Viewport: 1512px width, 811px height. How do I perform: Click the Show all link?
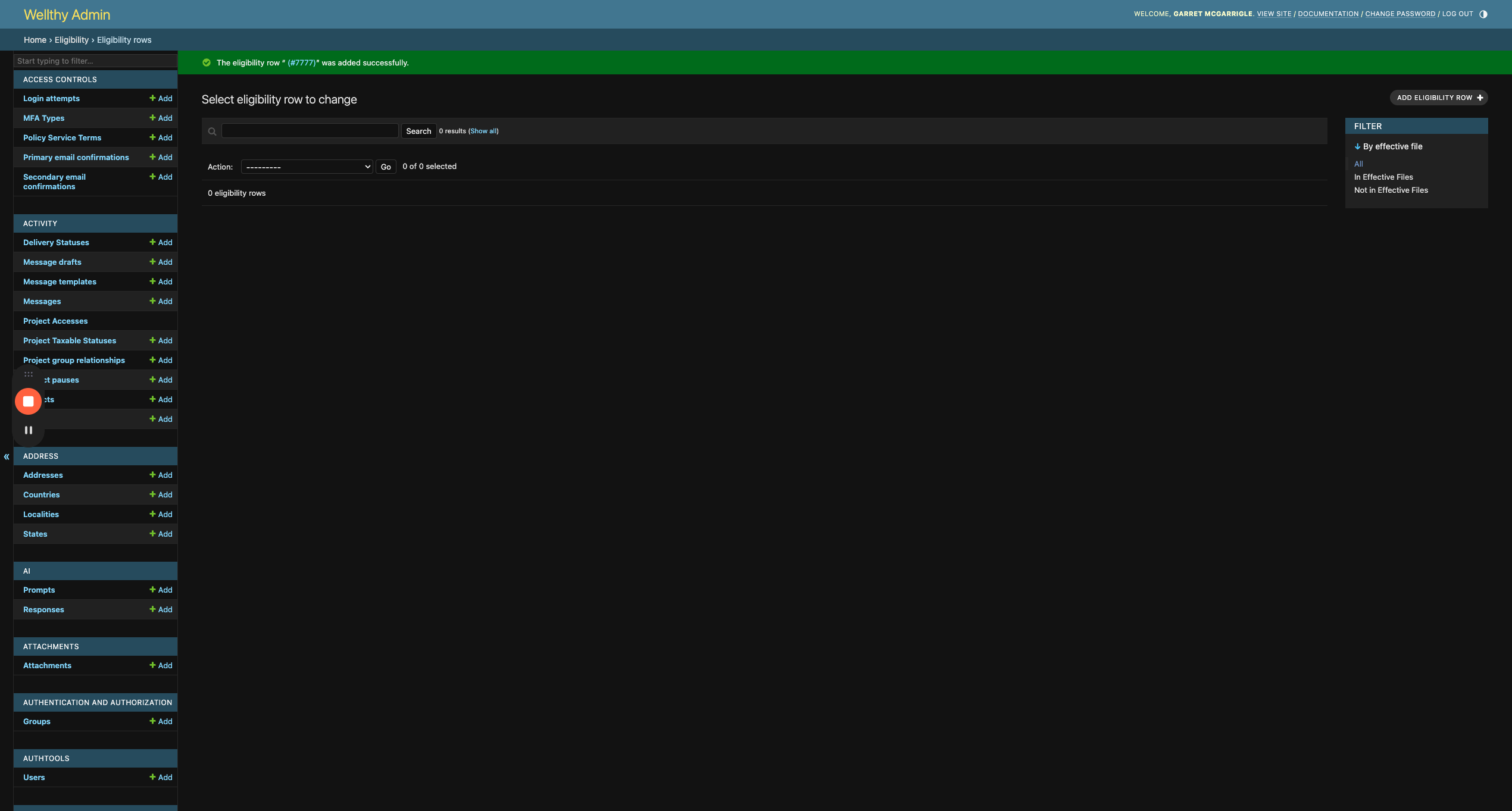pos(484,131)
